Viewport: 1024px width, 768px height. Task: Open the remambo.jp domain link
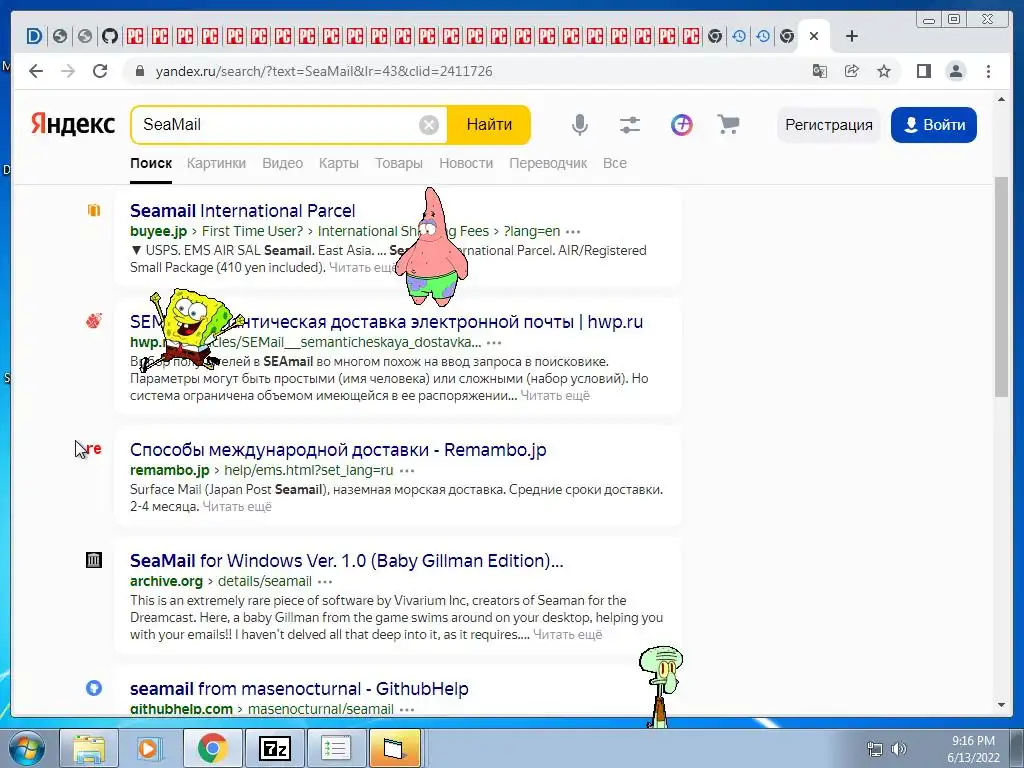[x=169, y=470]
